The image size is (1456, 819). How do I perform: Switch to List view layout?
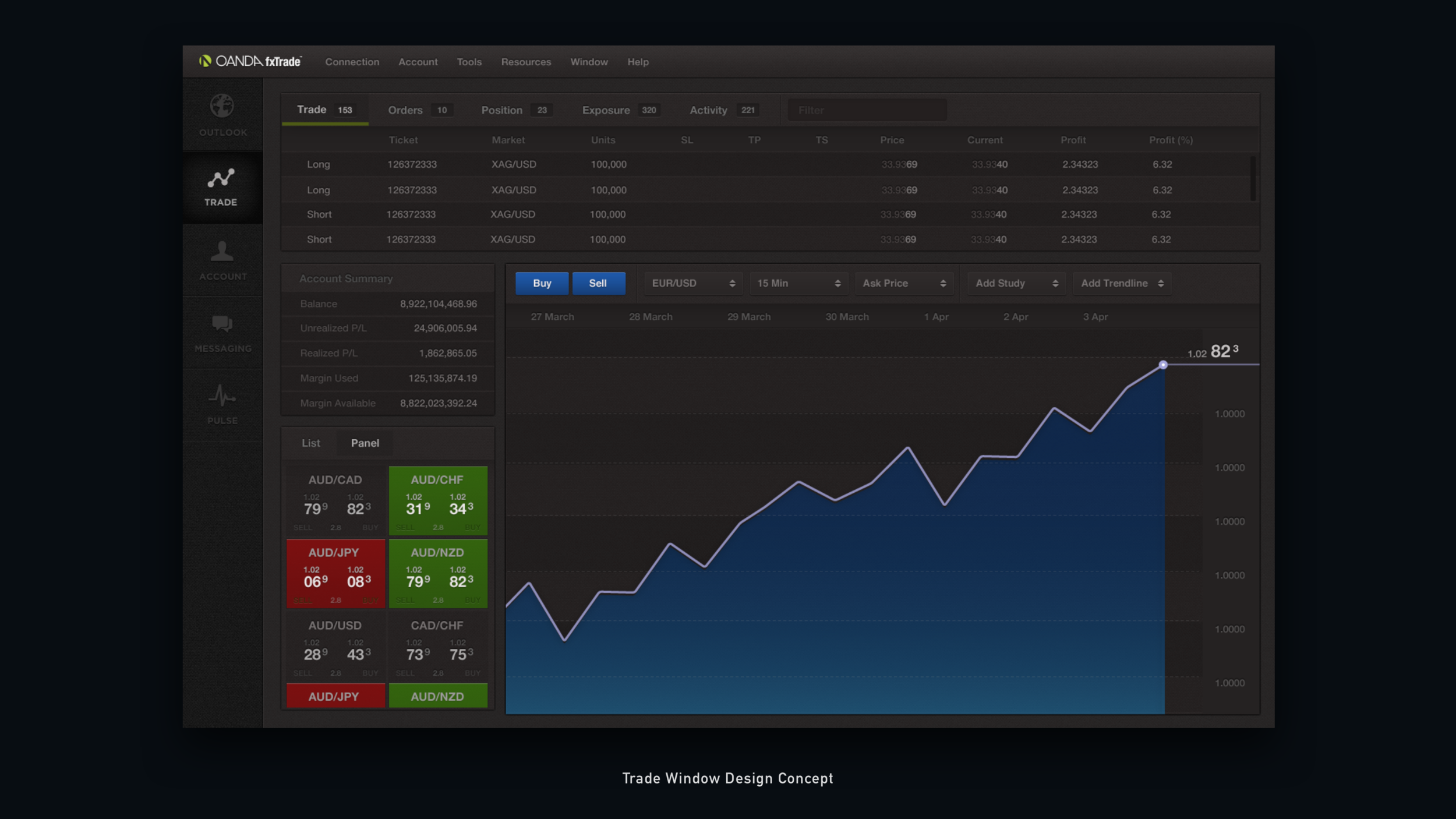pos(311,442)
